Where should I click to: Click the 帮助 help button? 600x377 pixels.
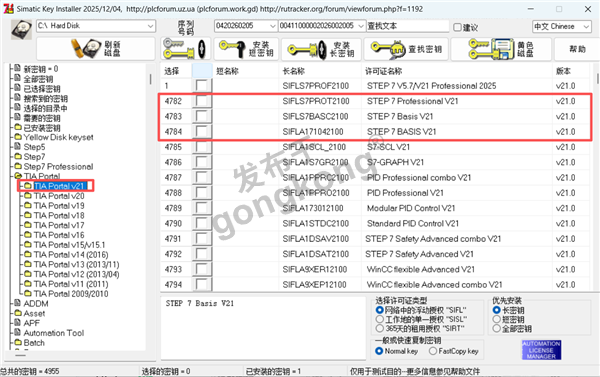[577, 49]
